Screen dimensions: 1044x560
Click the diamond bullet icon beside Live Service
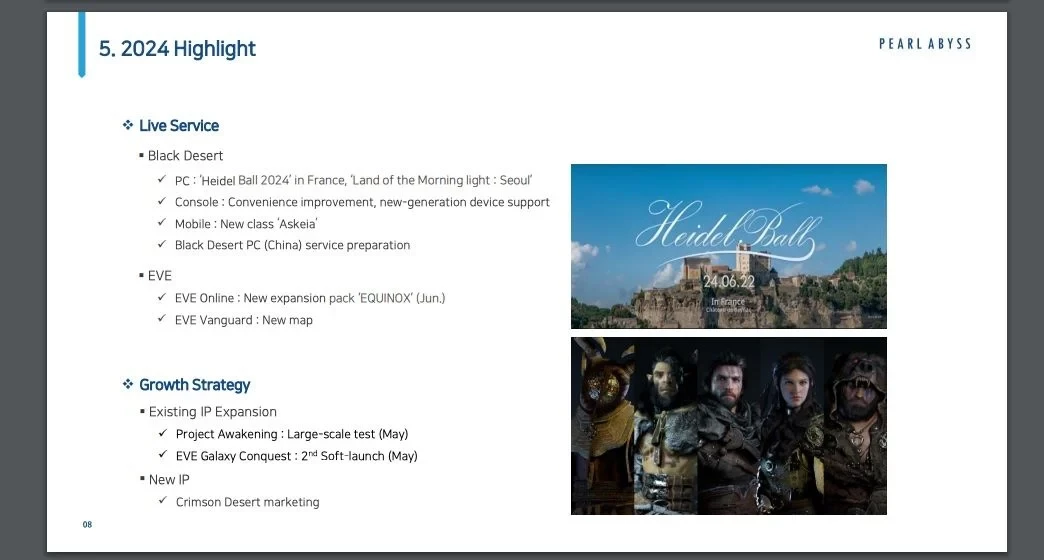128,125
